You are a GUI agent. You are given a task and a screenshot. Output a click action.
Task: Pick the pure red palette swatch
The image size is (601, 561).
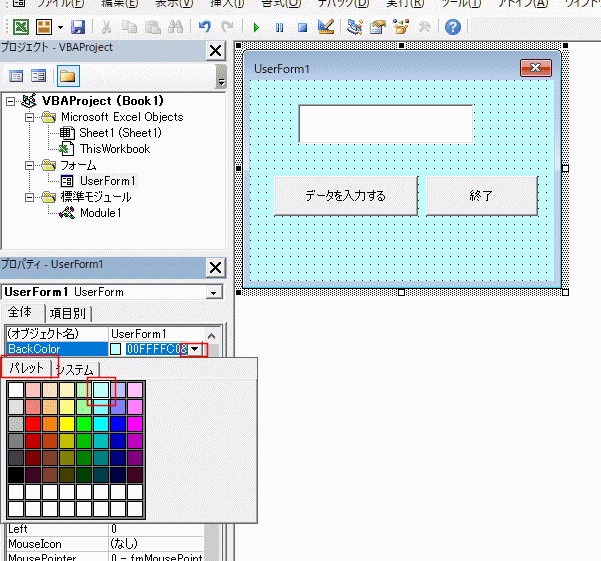pos(33,424)
